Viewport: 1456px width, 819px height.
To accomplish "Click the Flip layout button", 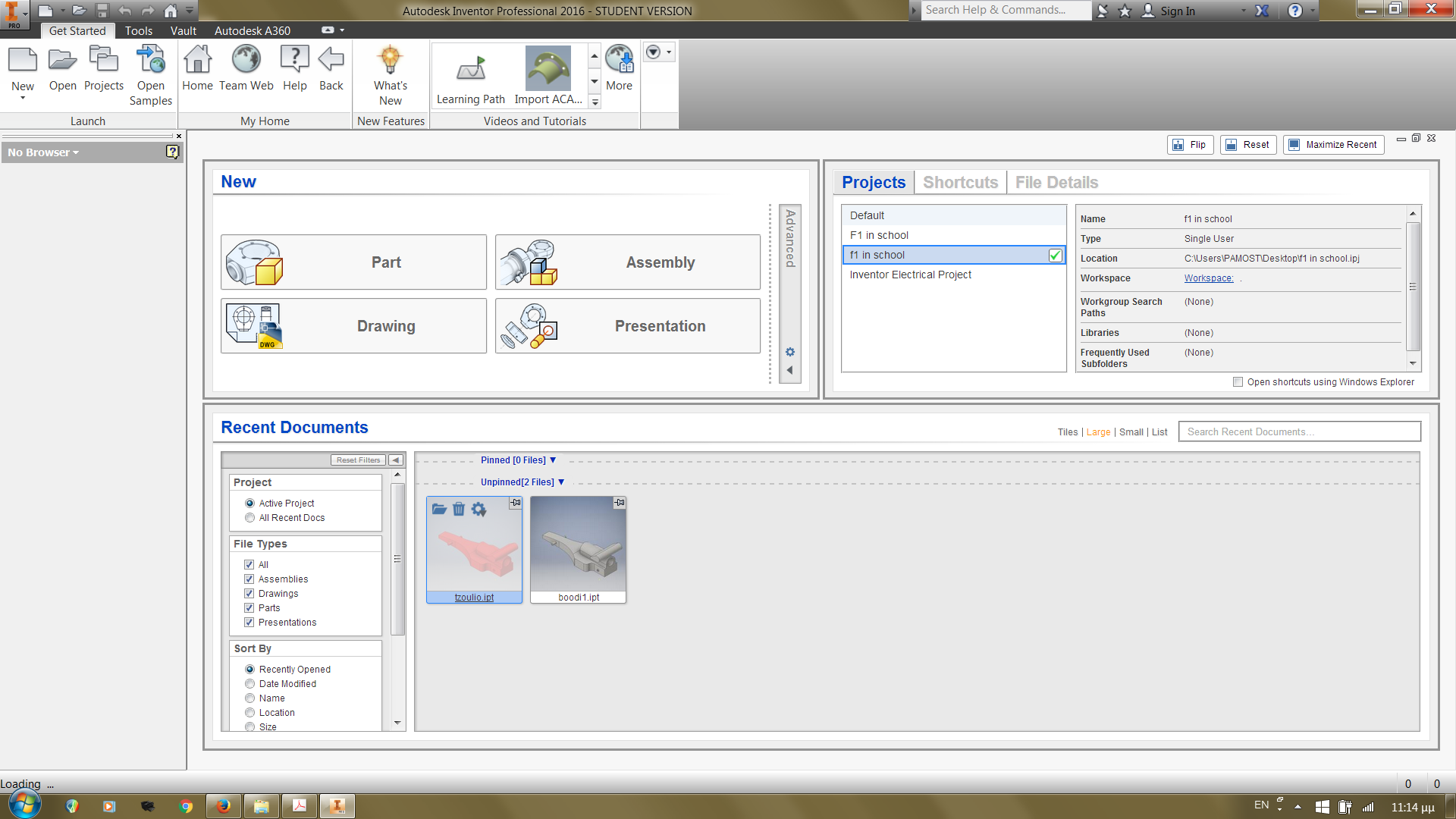I will [1190, 145].
